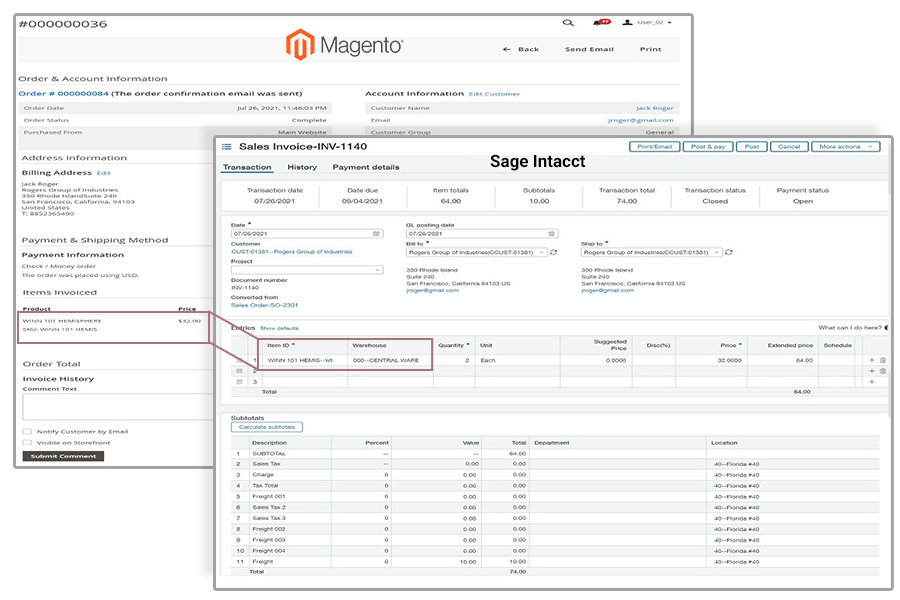Check the Visible on Storefront box

(x=27, y=442)
